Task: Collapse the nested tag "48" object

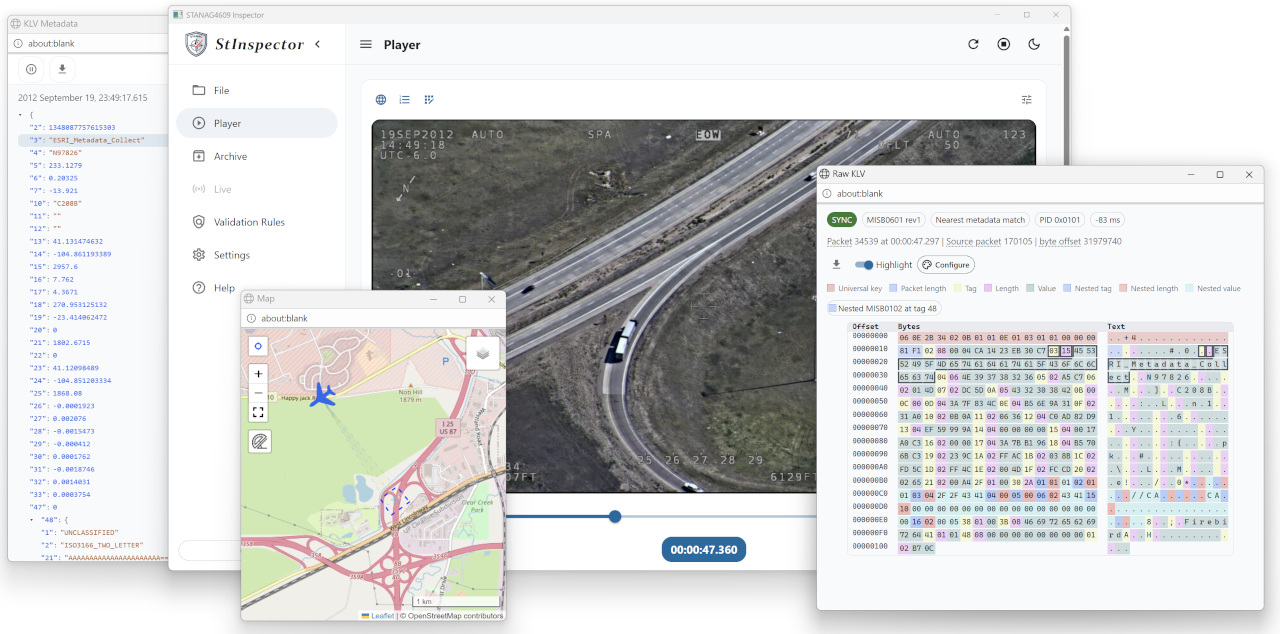Action: (30, 520)
